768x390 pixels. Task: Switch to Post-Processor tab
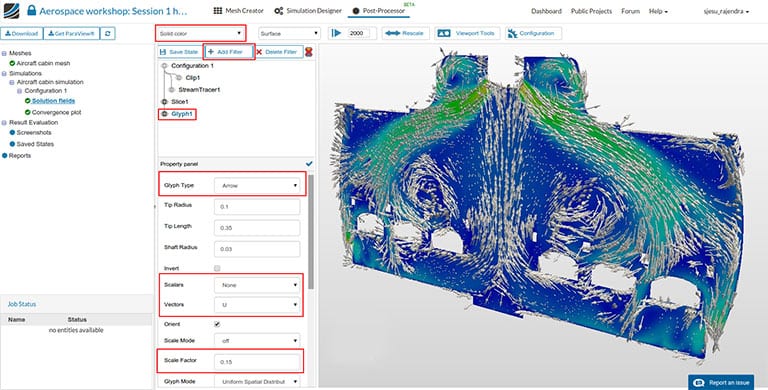tap(379, 10)
